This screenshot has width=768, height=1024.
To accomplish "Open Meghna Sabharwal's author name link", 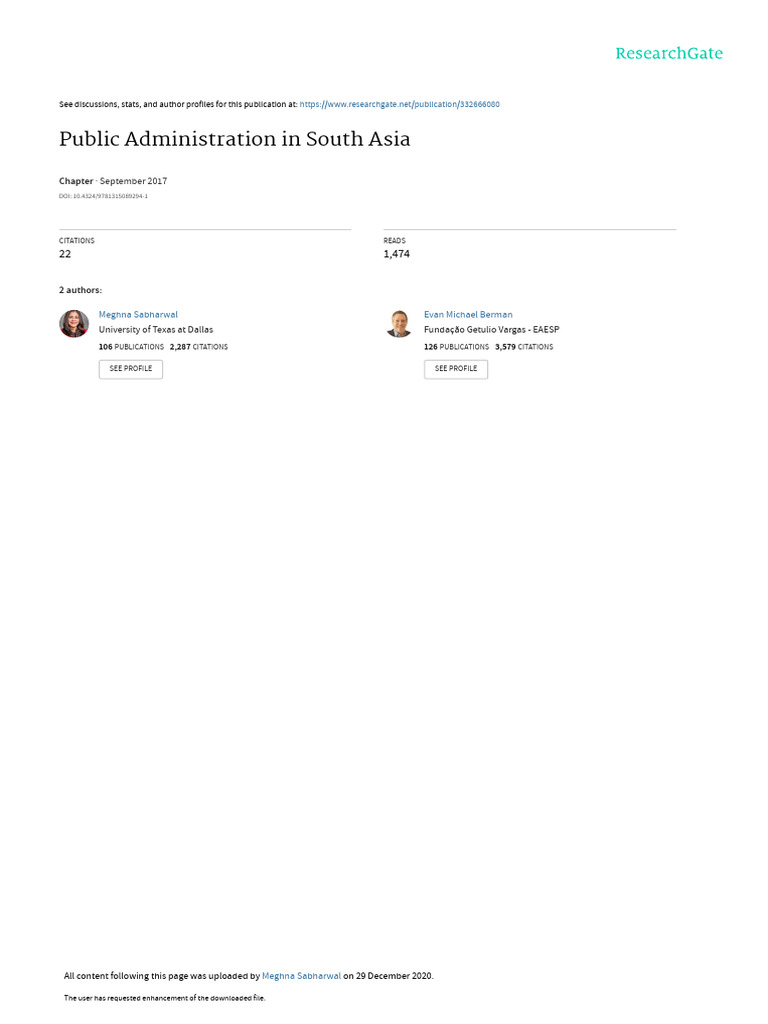I will (x=138, y=314).
